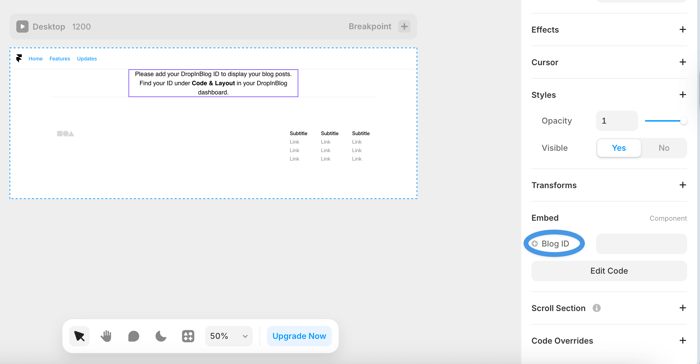Open the 50% zoom dropdown

(x=229, y=336)
